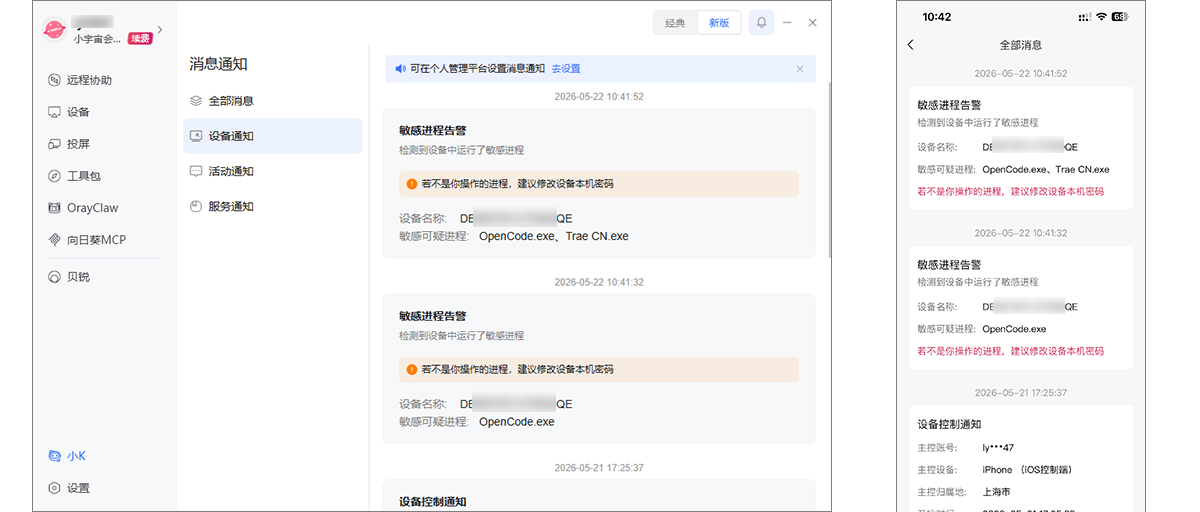1200x512 pixels.
Task: Switch to 经典 classic view
Action: tap(676, 23)
